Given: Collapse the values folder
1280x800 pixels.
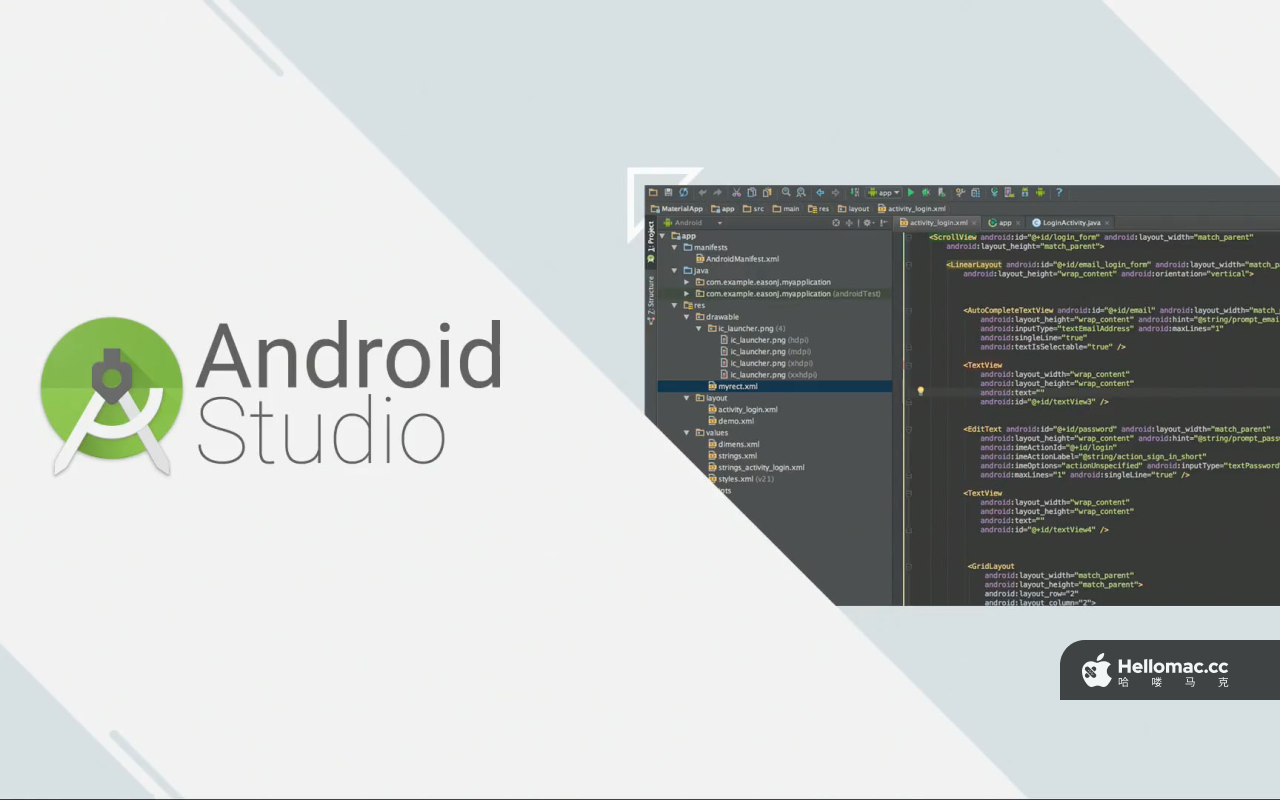Looking at the screenshot, I should coord(686,433).
